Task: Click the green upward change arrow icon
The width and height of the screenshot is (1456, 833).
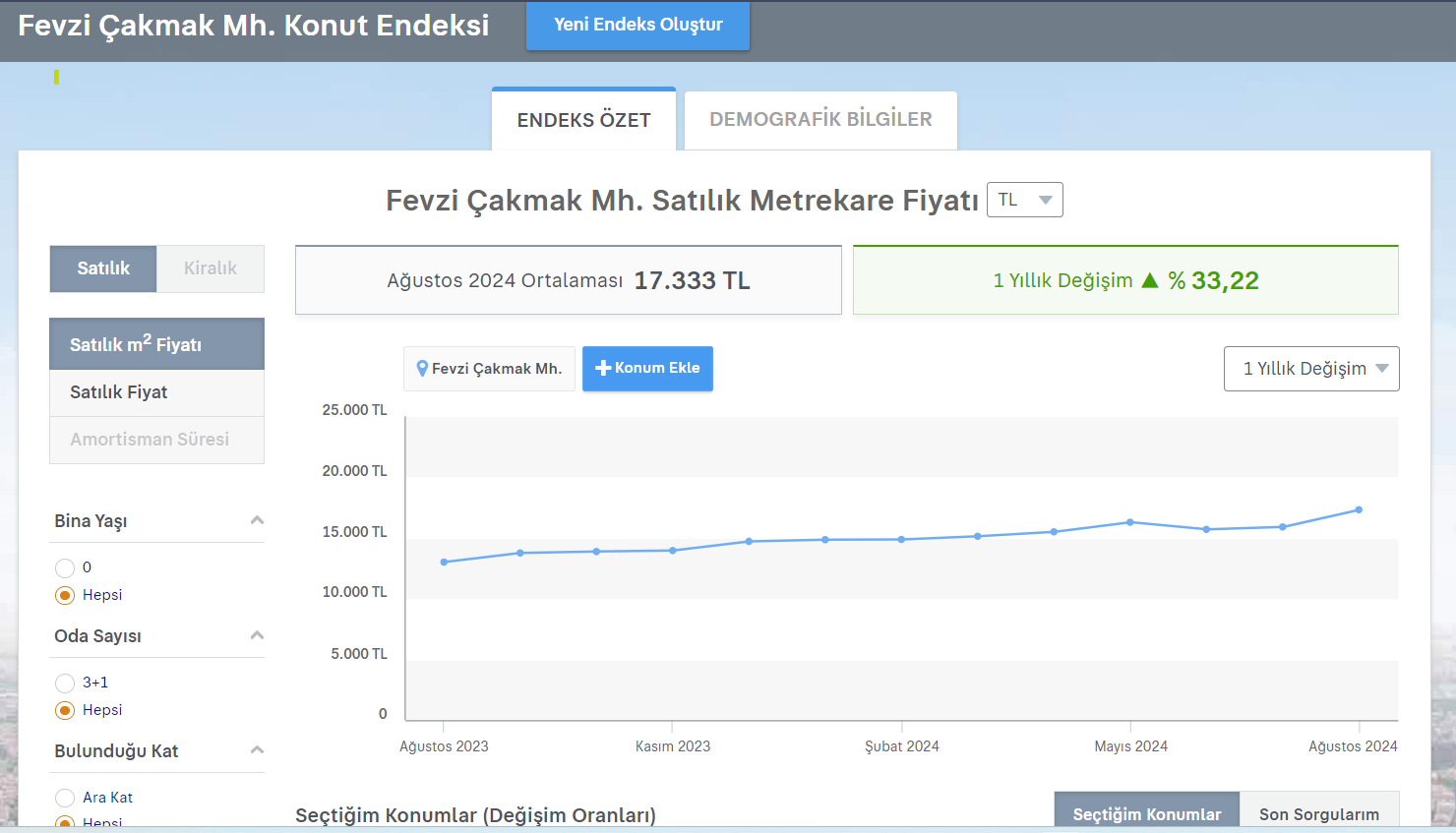Action: tap(1150, 280)
